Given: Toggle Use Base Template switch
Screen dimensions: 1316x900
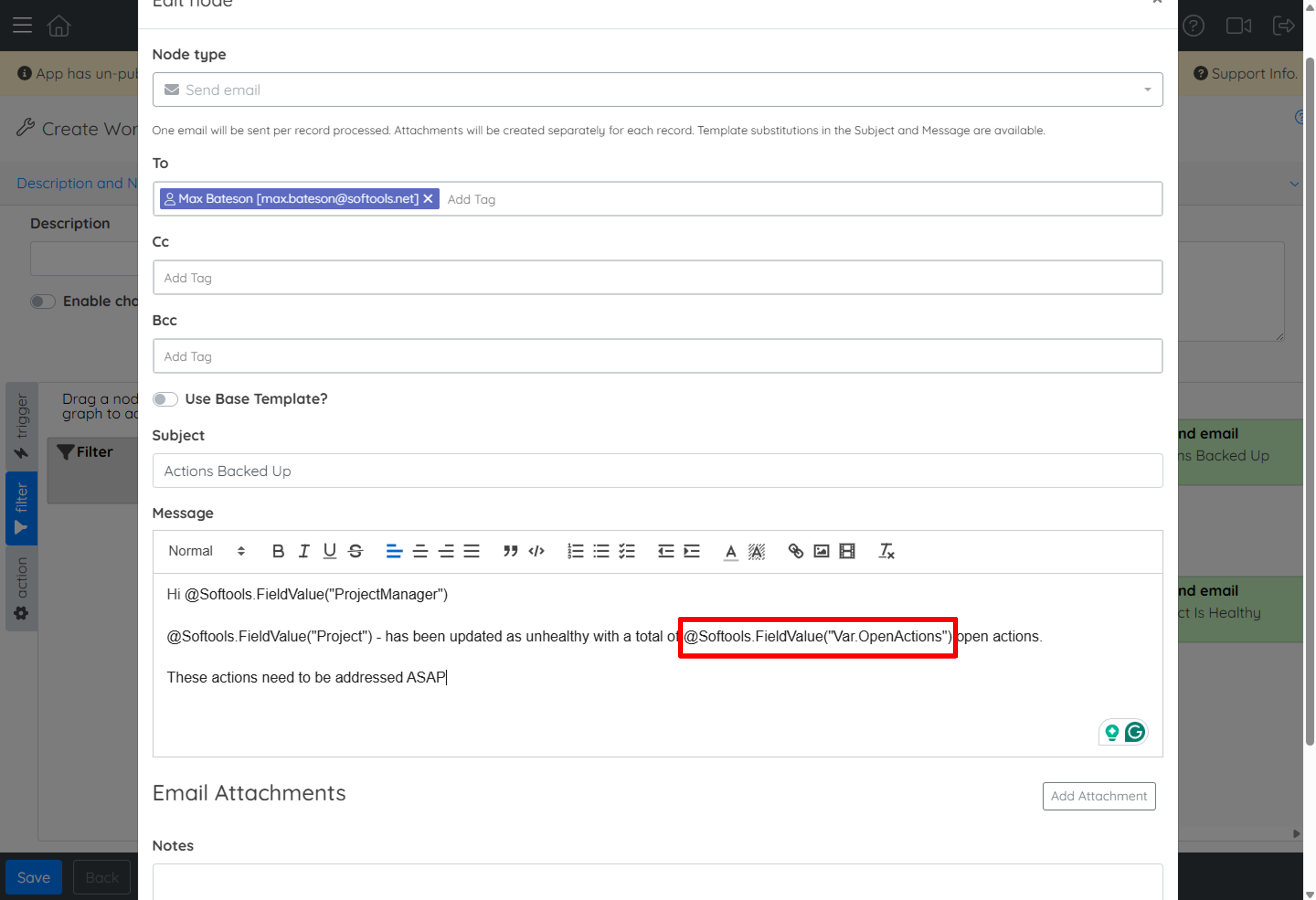Looking at the screenshot, I should [166, 399].
